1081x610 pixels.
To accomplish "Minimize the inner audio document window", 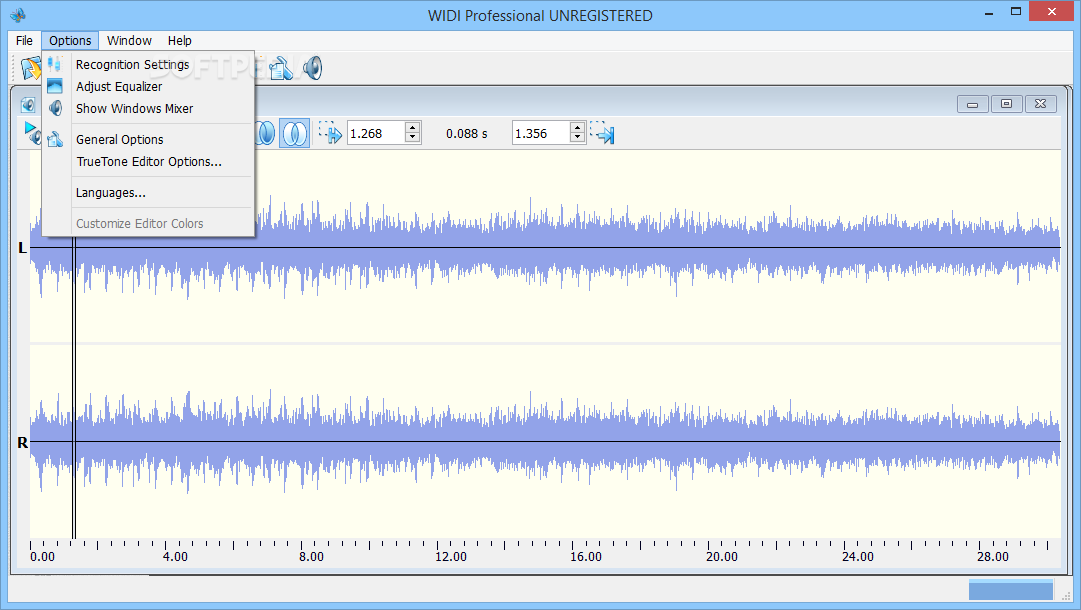I will (x=973, y=104).
